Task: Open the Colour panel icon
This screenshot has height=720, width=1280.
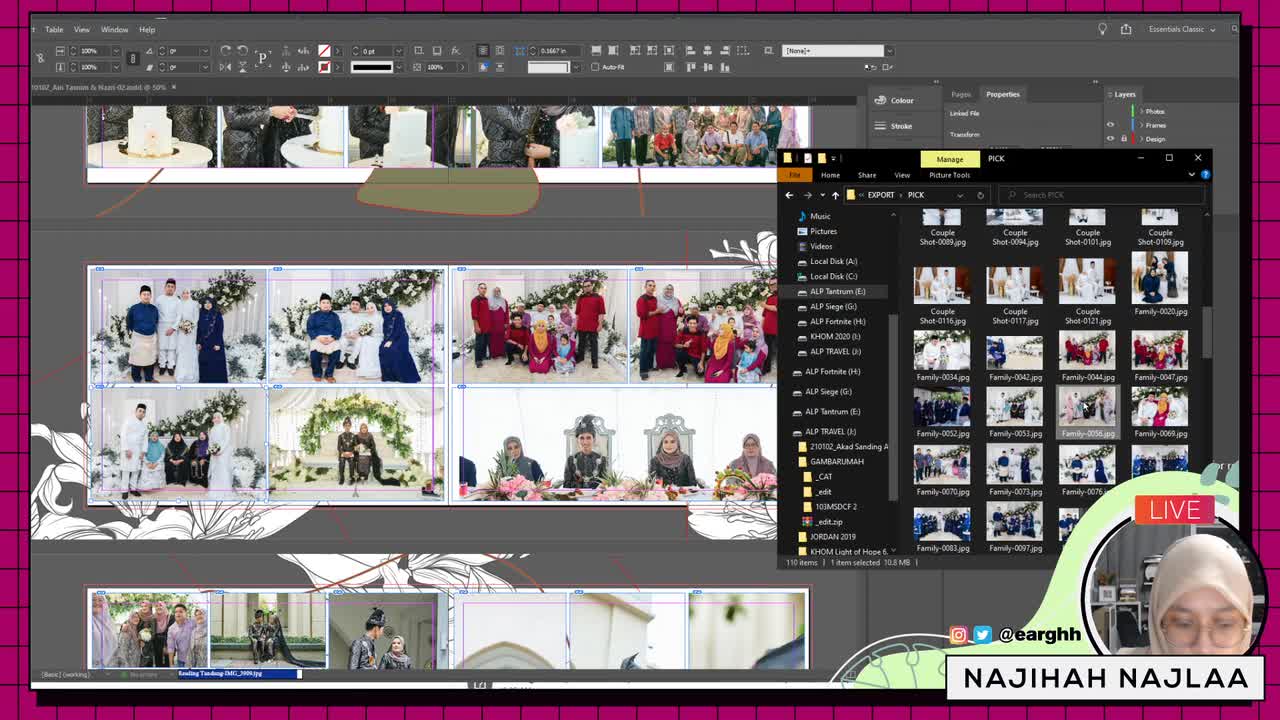Action: click(881, 100)
